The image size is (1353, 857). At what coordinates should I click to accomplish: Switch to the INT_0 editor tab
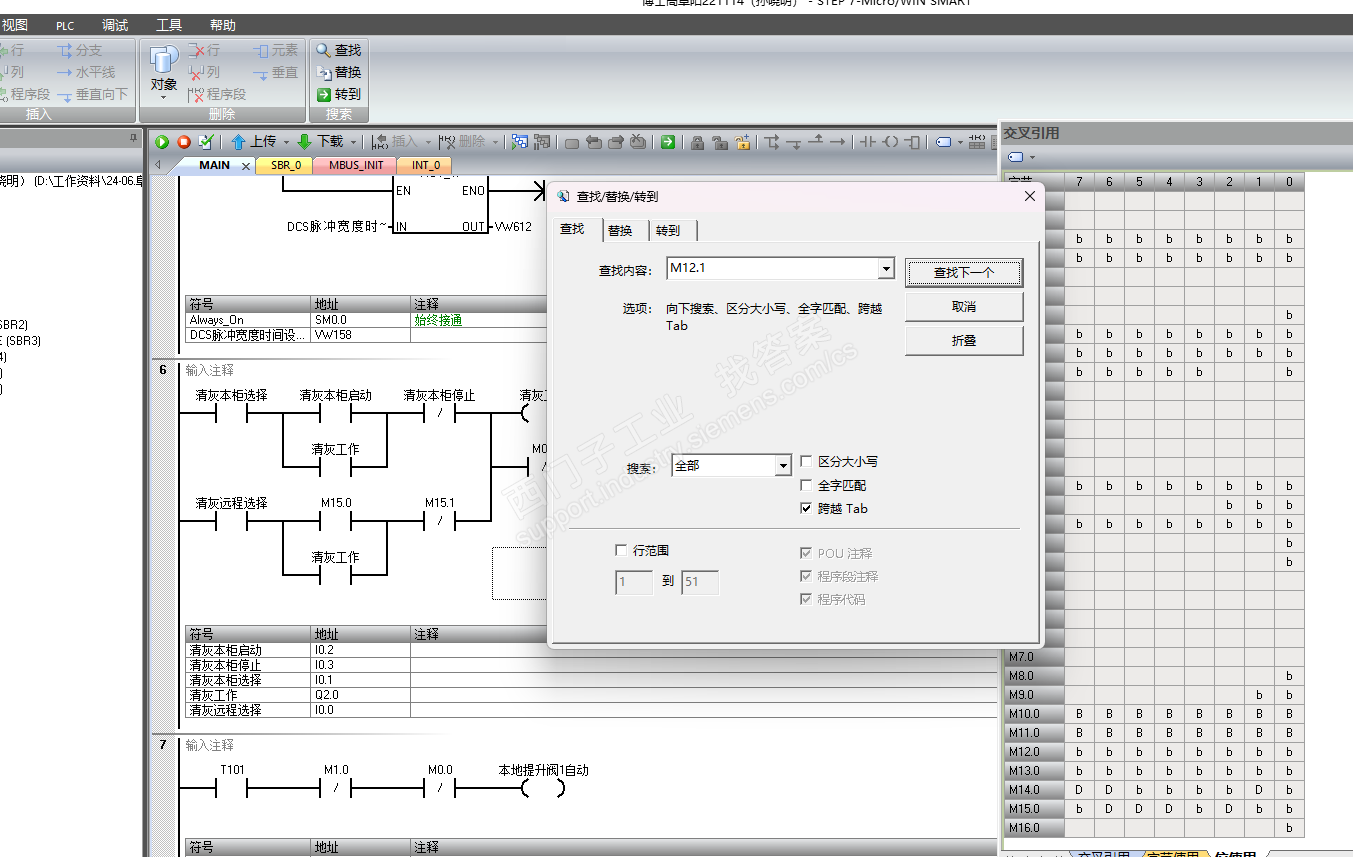pyautogui.click(x=425, y=165)
